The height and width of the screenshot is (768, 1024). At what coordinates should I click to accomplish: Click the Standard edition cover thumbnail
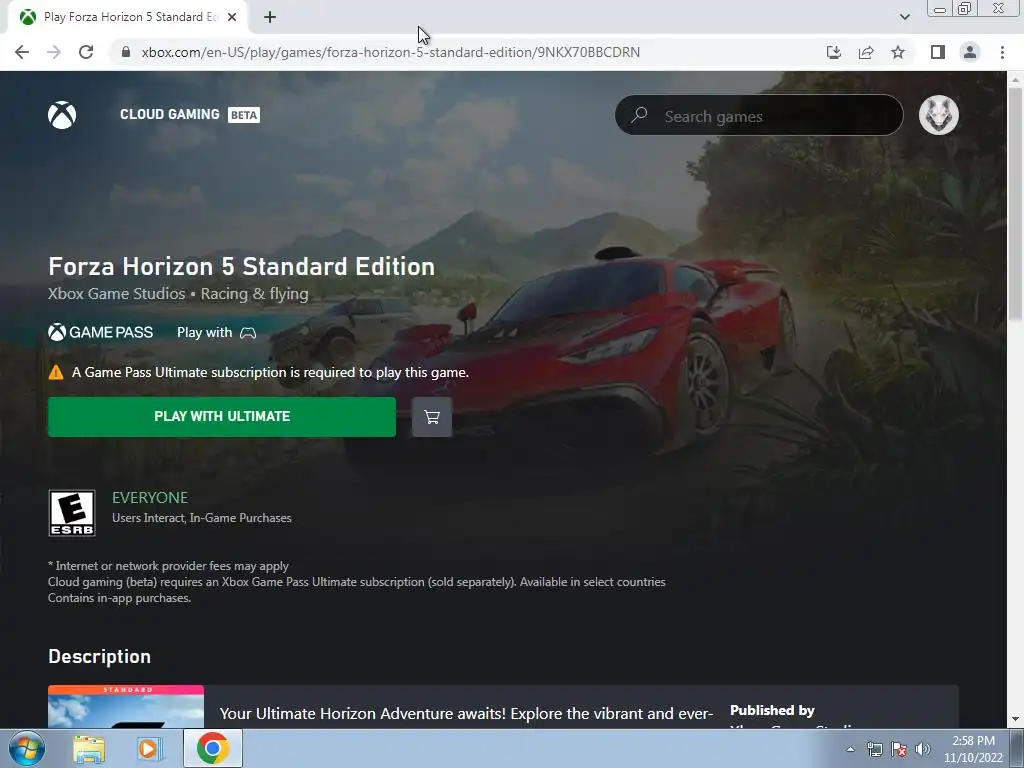(x=126, y=707)
